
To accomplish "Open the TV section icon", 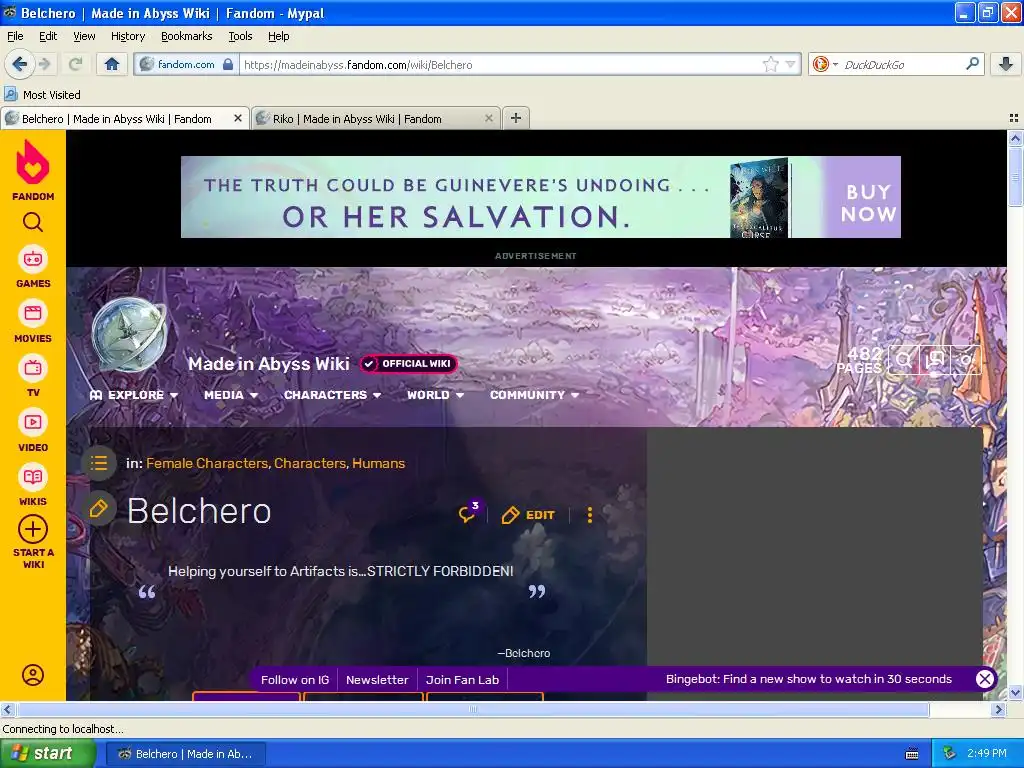I will [x=33, y=368].
